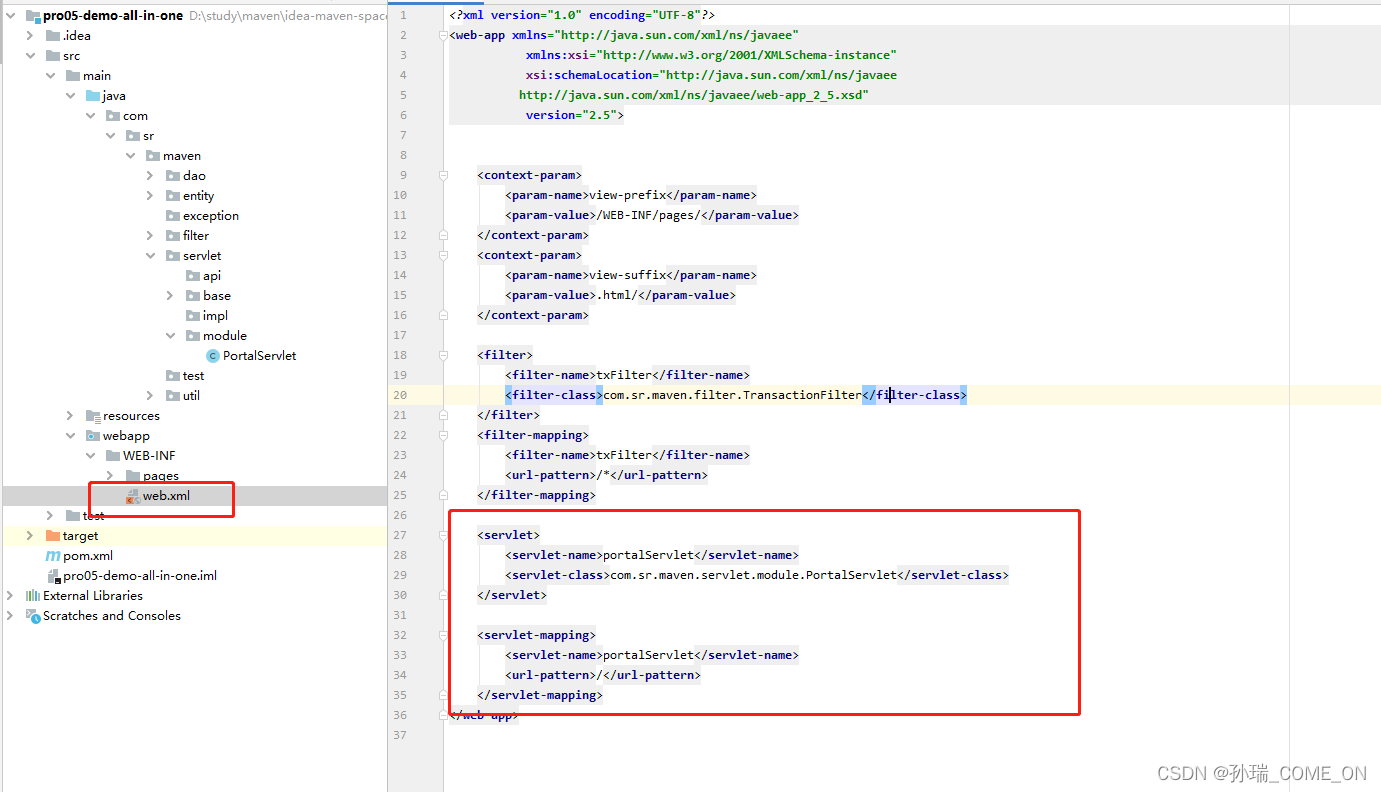
Task: Collapse the java source folder arrow
Action: (71, 96)
